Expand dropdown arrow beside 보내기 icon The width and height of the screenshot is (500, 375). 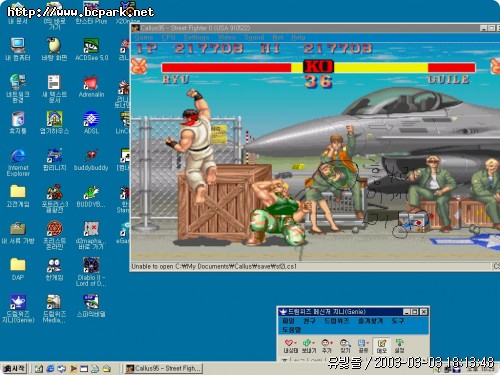313,343
